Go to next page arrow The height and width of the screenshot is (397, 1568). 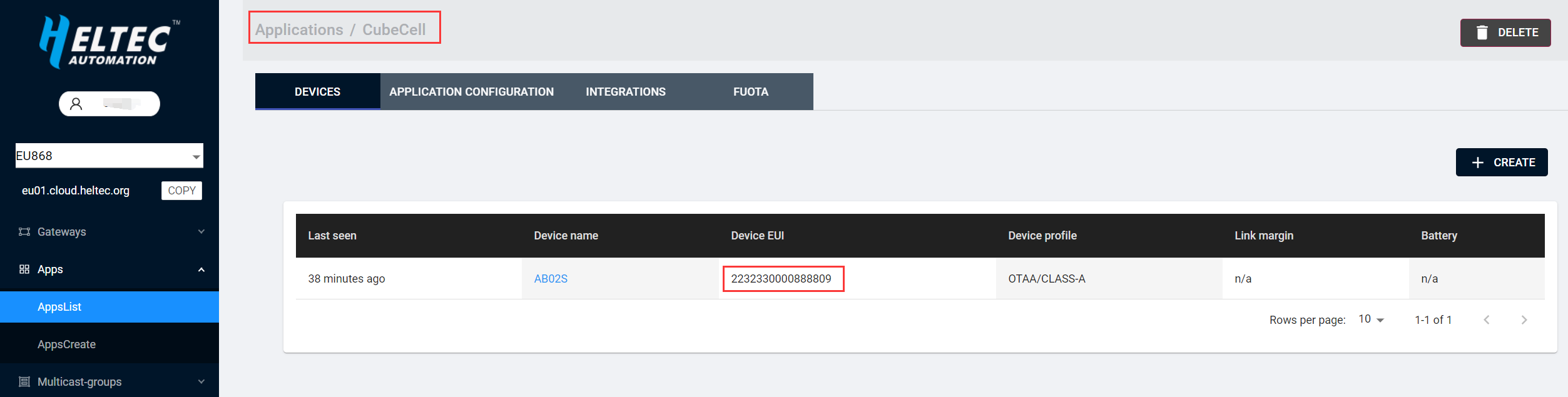click(1524, 320)
